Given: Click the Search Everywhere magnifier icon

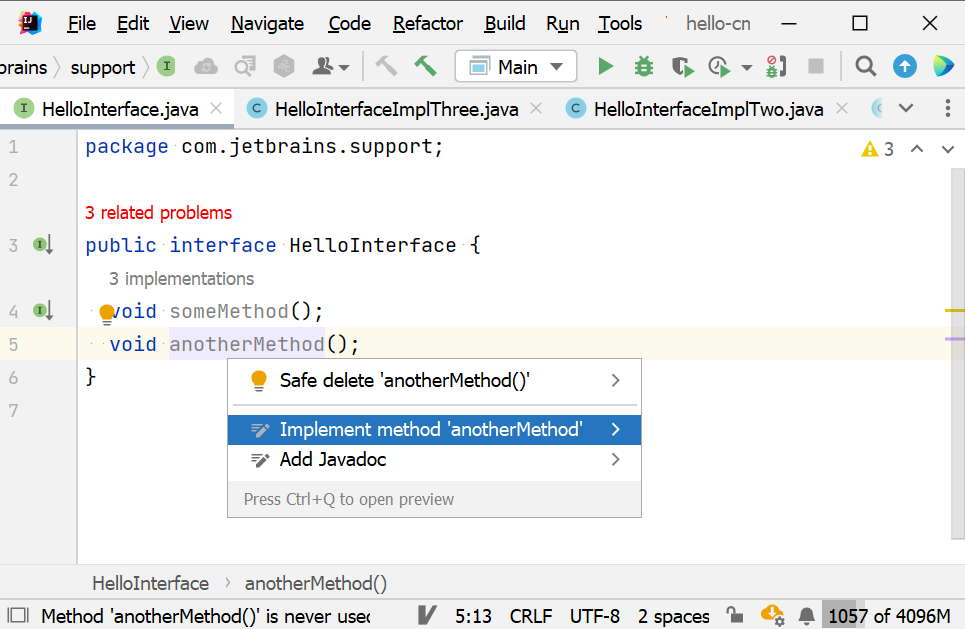Looking at the screenshot, I should click(x=865, y=66).
